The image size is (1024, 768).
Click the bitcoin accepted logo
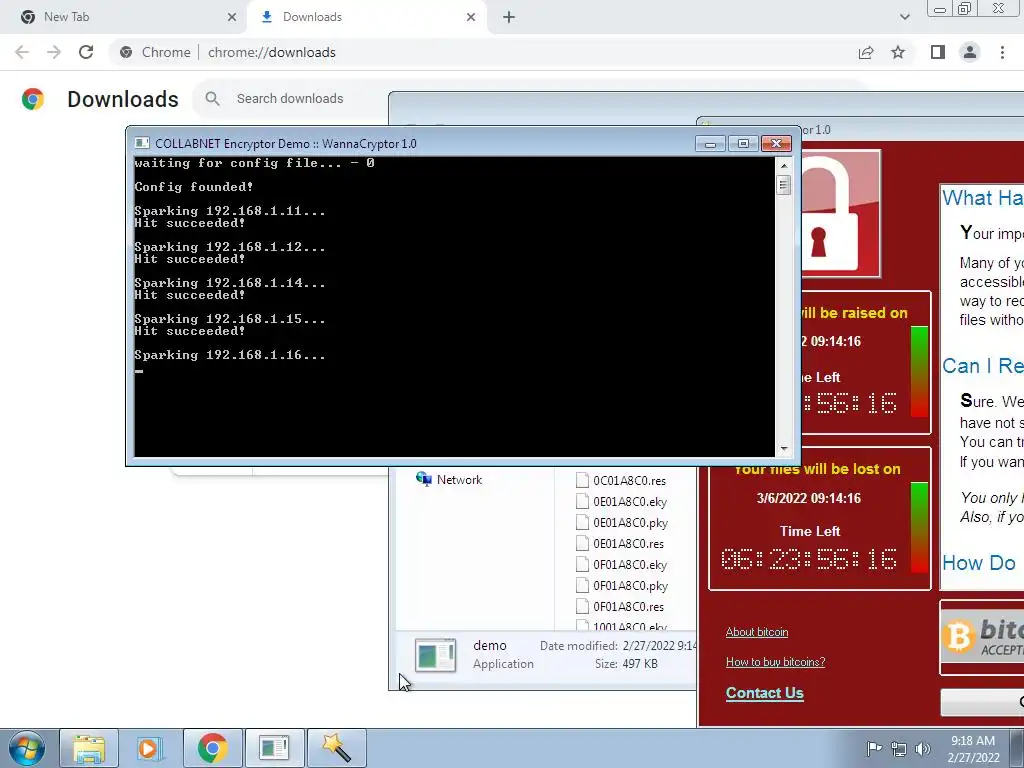click(x=983, y=637)
